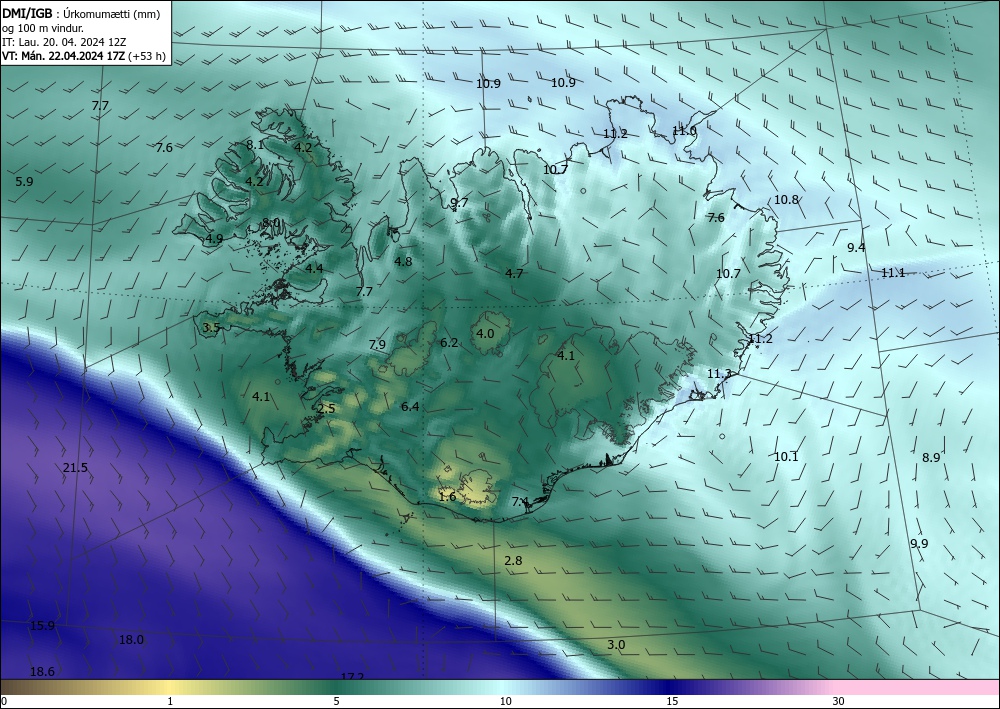Click the 8.0 map value
The width and height of the screenshot is (1000, 709).
click(271, 223)
